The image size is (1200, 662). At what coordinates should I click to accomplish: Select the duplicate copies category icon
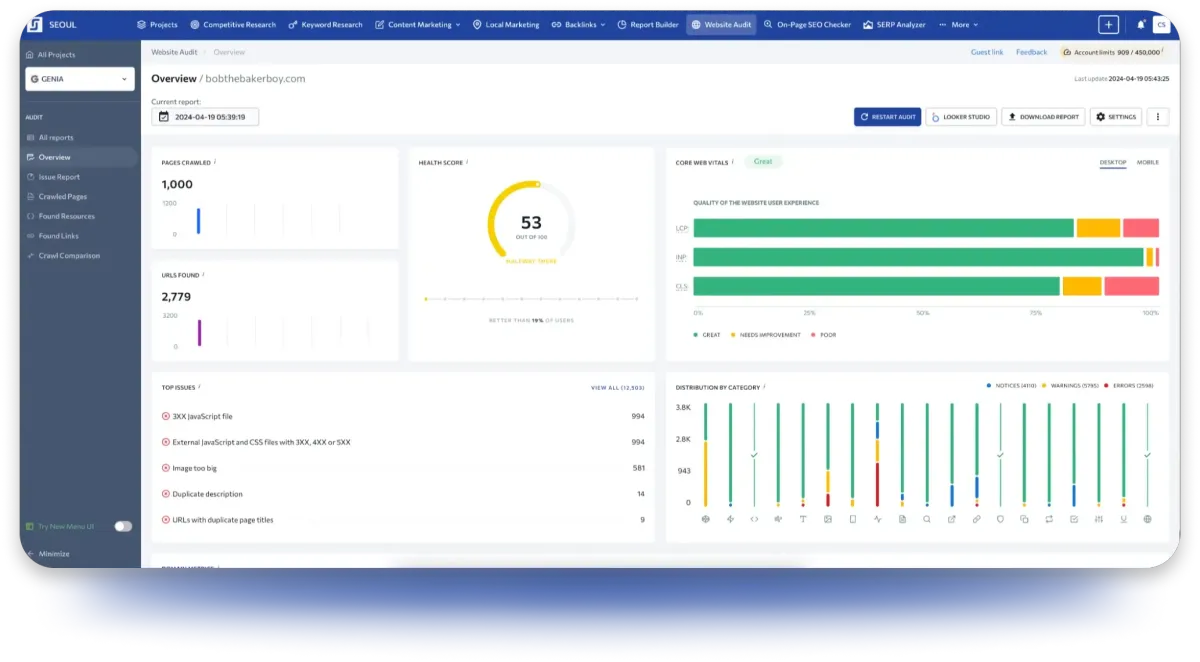point(1024,520)
